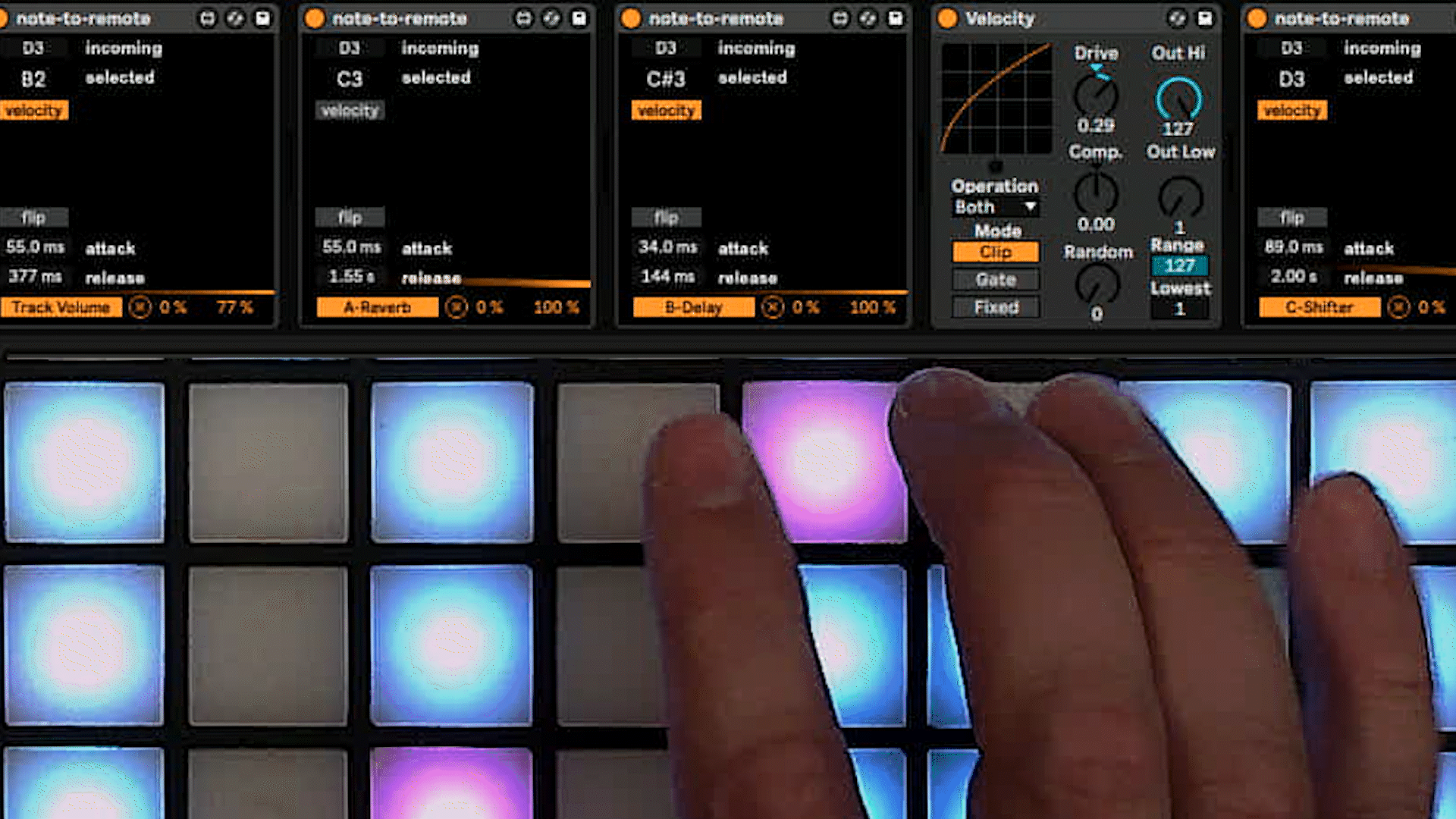Toggle flip button on B-Delay device
Image resolution: width=1456 pixels, height=819 pixels.
pos(666,218)
